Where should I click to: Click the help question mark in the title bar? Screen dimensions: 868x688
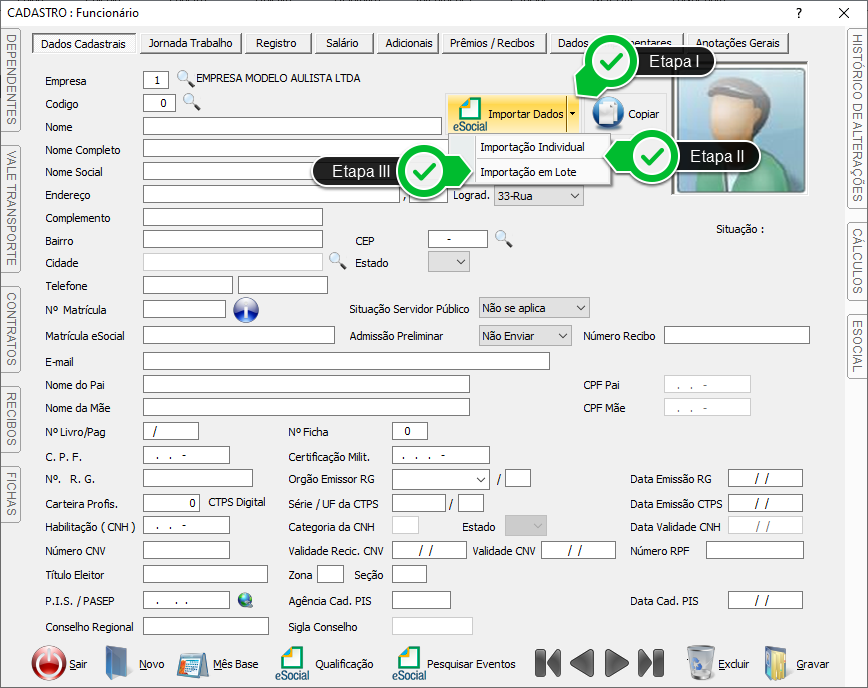click(799, 13)
